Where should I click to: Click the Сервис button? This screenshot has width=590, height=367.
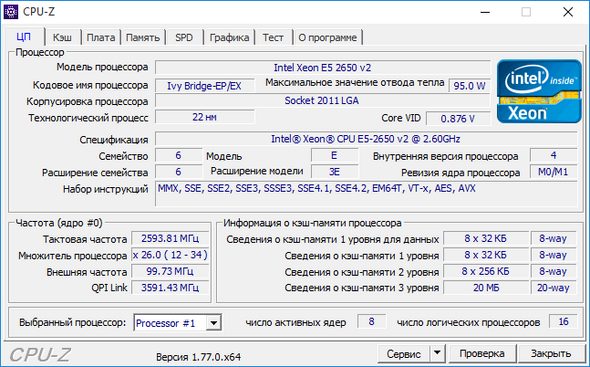coord(404,353)
